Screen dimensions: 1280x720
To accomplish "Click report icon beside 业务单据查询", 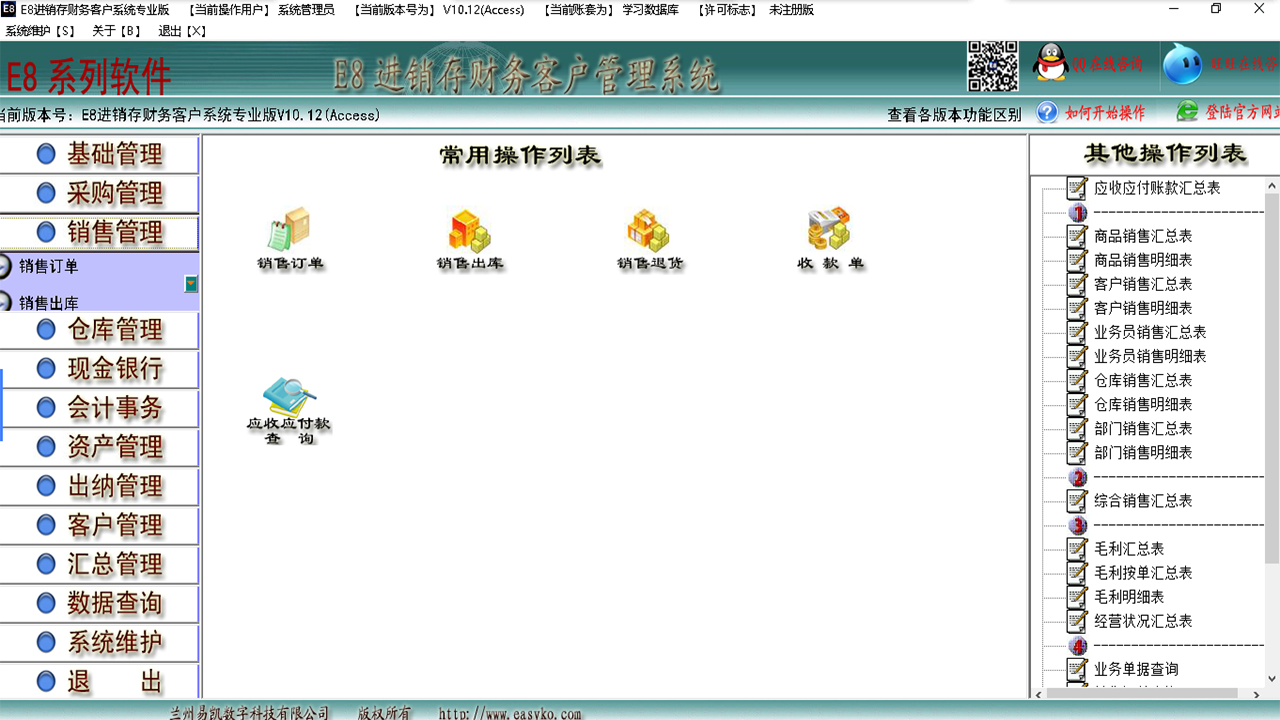I will pyautogui.click(x=1077, y=668).
